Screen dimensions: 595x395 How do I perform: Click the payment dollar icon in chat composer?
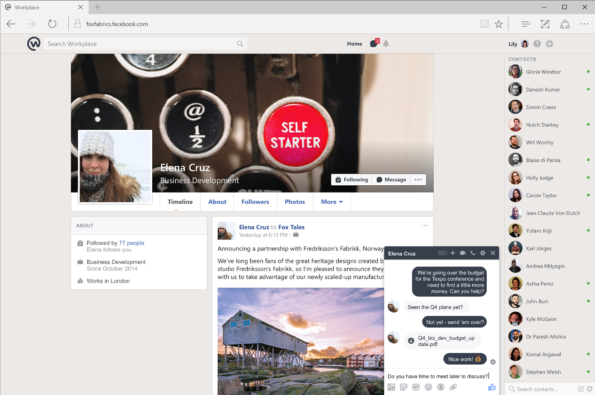tap(441, 387)
